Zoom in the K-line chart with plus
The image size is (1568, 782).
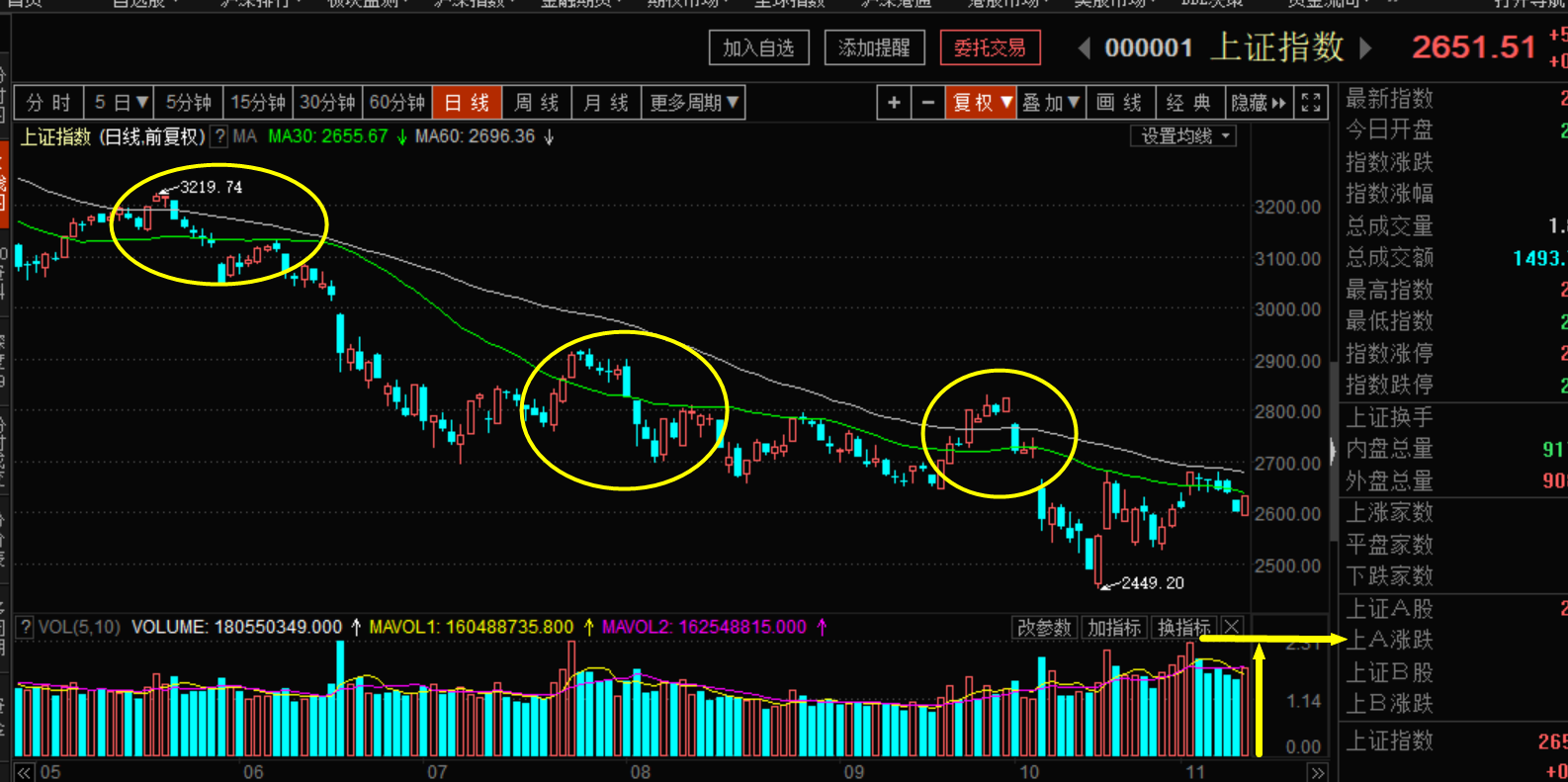point(894,103)
